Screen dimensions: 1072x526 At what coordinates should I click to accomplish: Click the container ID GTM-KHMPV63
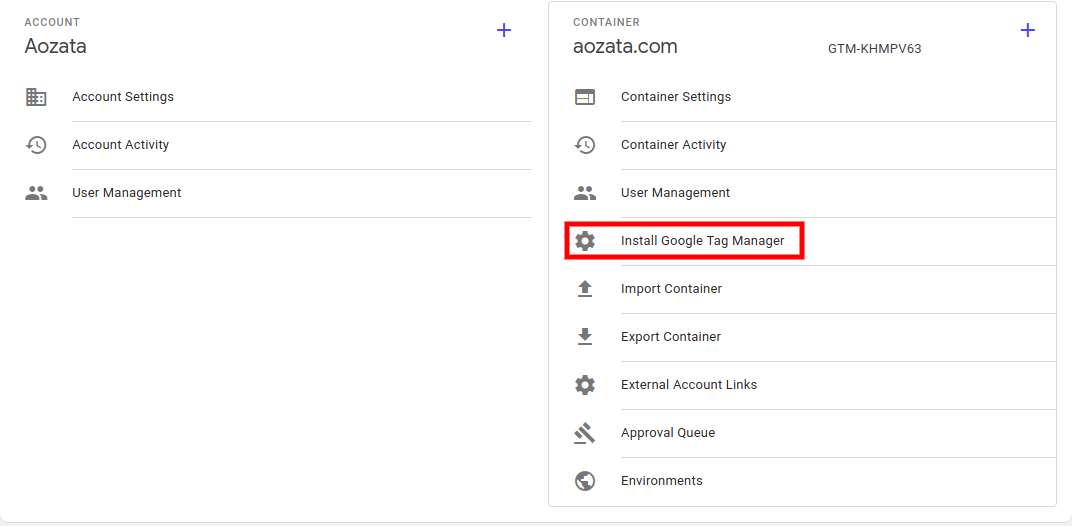coord(874,49)
